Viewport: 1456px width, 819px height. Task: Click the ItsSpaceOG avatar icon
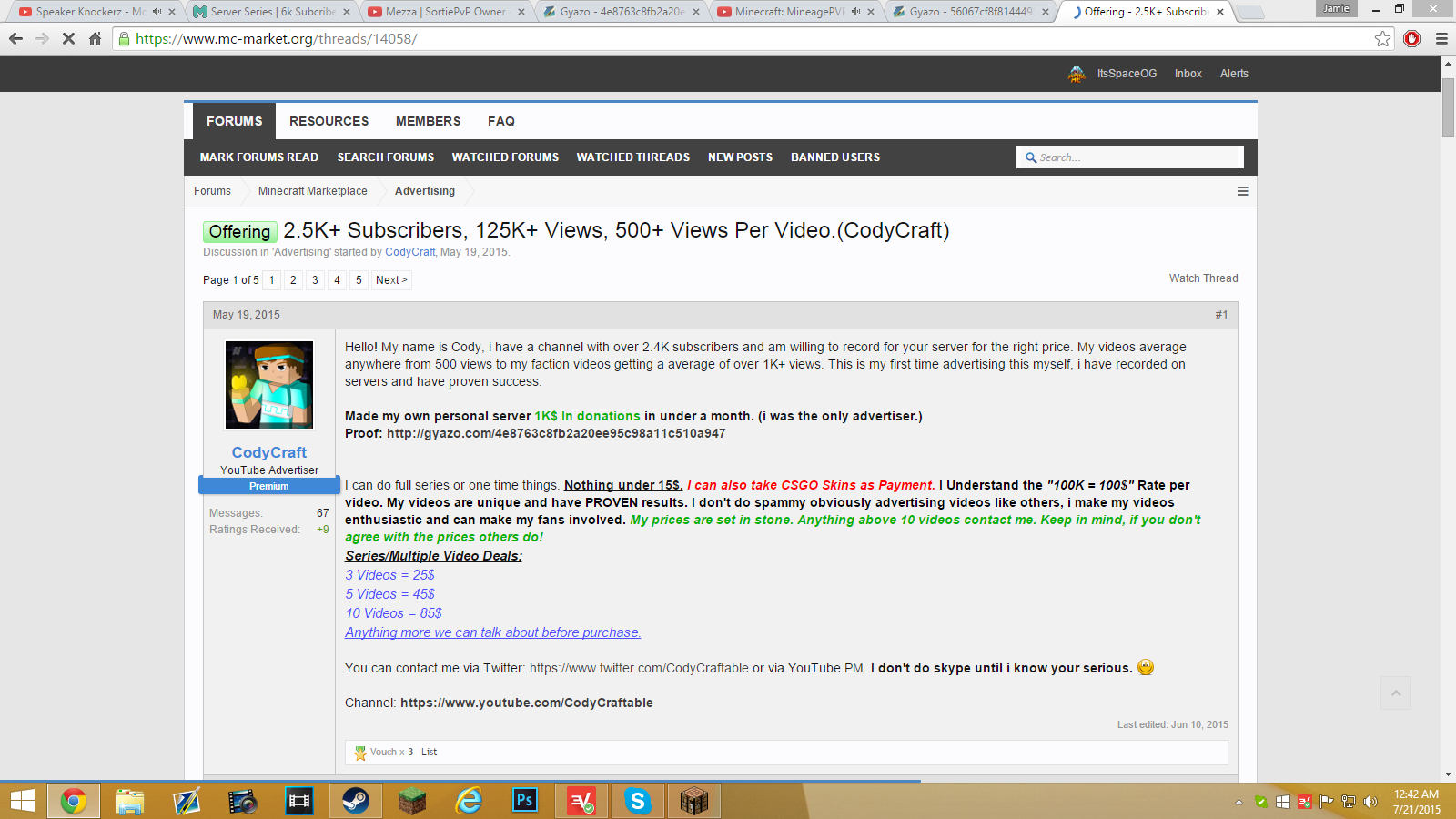1077,74
